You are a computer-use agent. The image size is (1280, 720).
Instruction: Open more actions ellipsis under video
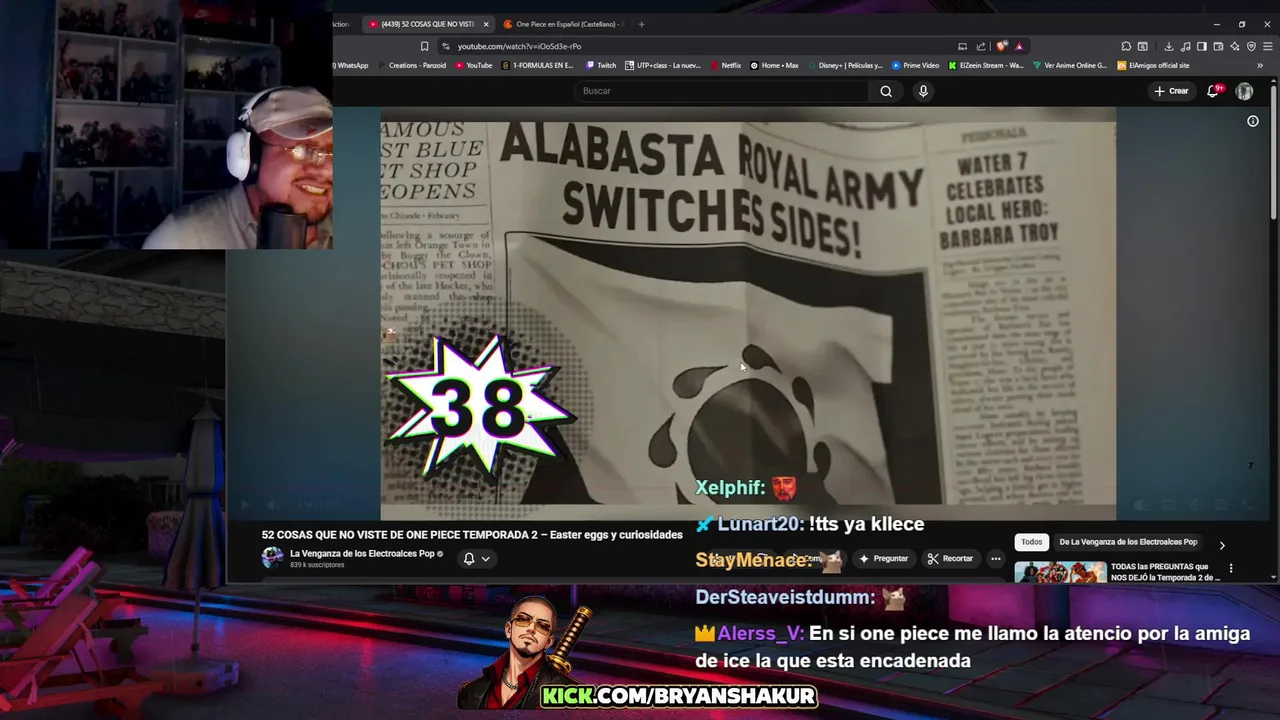click(x=995, y=558)
